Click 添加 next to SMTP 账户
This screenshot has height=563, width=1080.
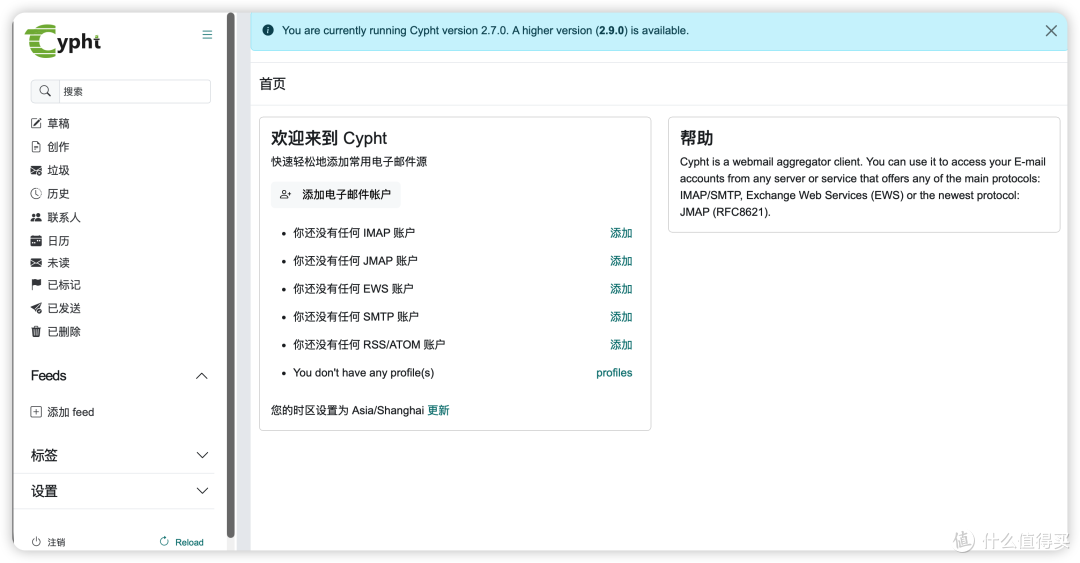click(621, 317)
